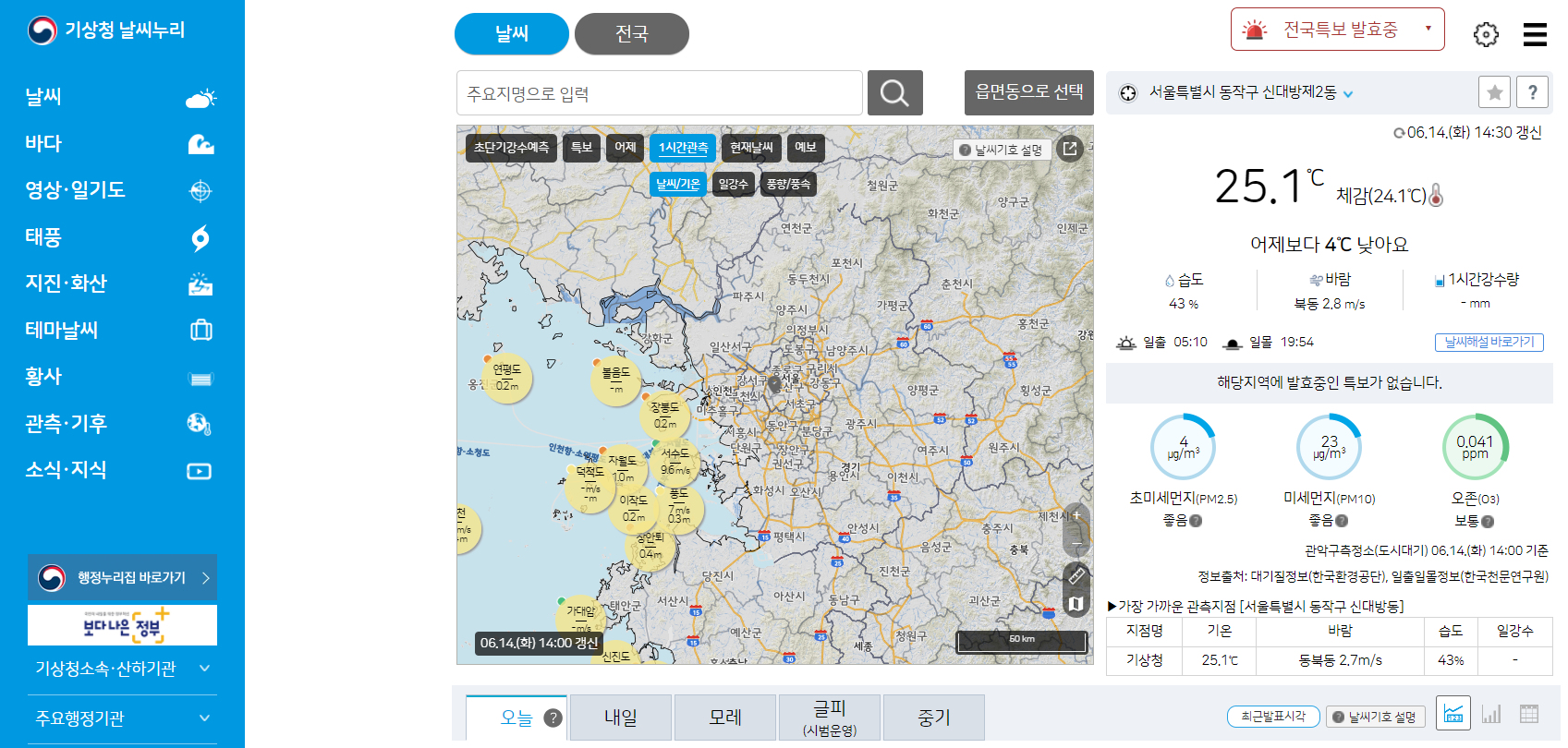Image resolution: width=1568 pixels, height=748 pixels.
Task: Select the 오늘 forecast tab
Action: click(x=517, y=718)
